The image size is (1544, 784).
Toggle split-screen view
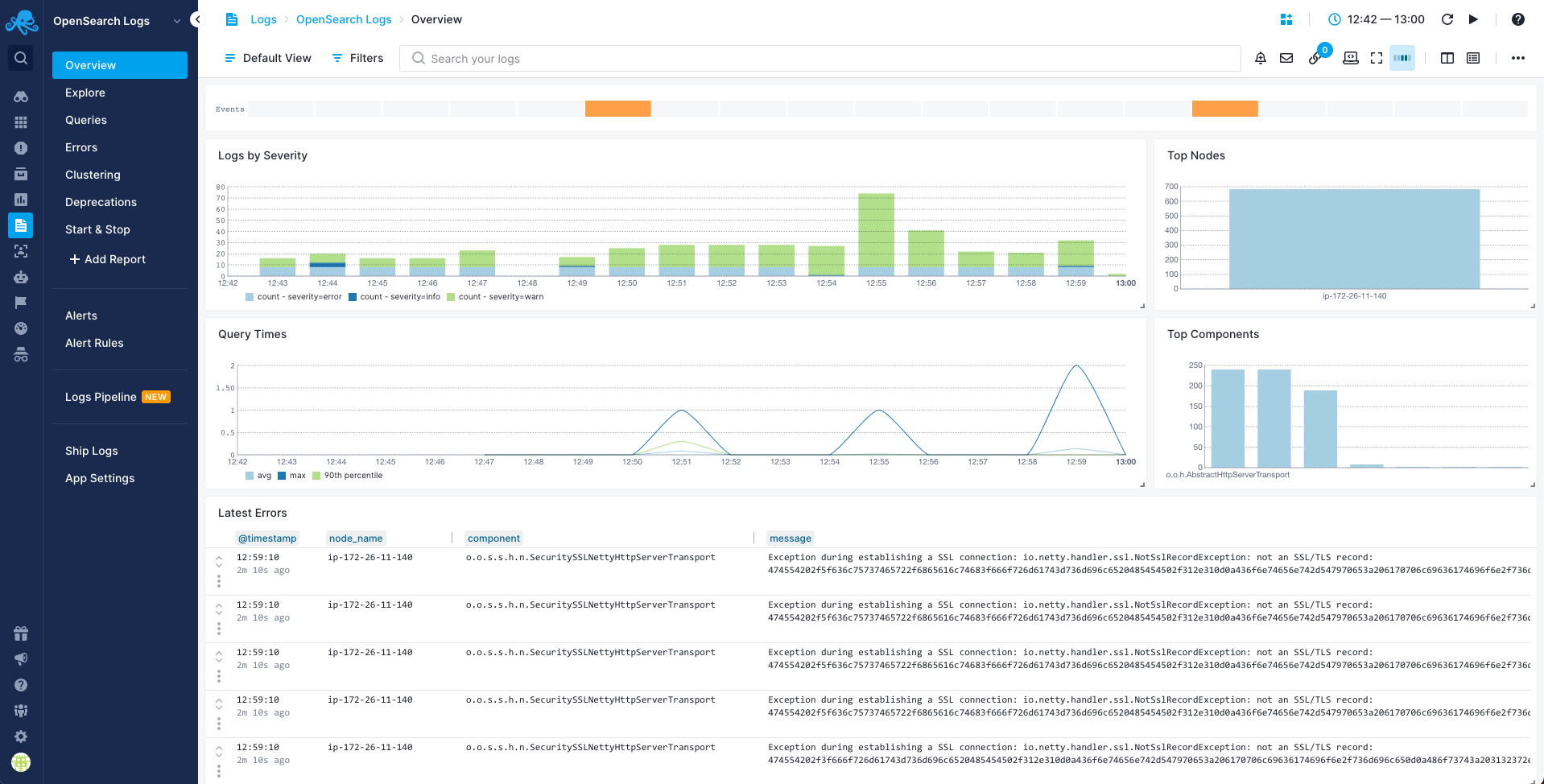(1447, 58)
